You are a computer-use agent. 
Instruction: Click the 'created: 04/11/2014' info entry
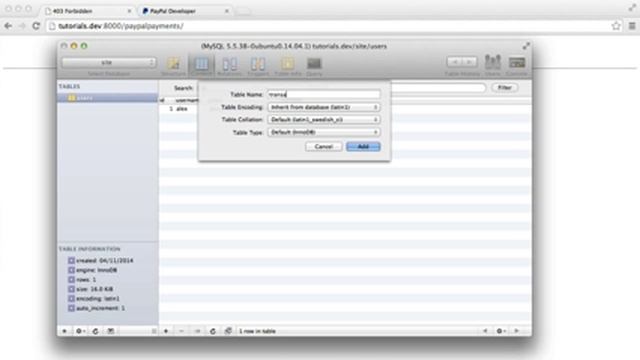[x=100, y=260]
